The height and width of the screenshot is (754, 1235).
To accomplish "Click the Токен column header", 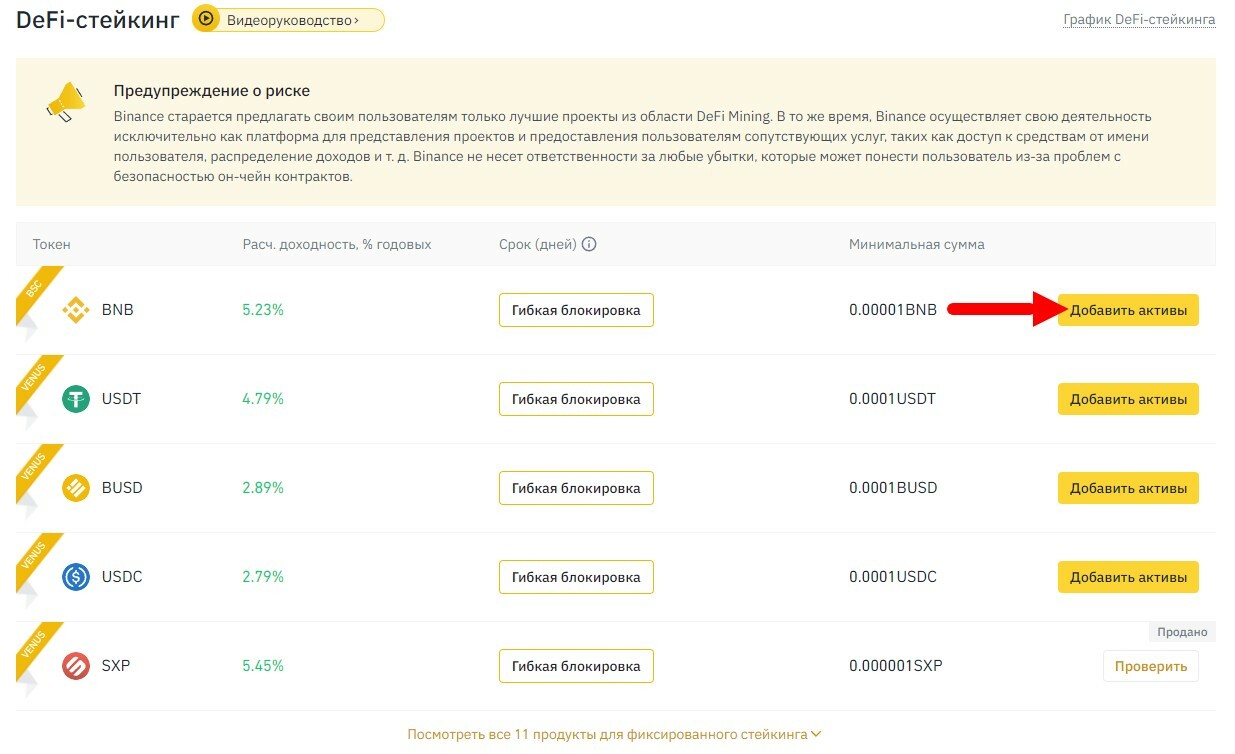I will 52,244.
